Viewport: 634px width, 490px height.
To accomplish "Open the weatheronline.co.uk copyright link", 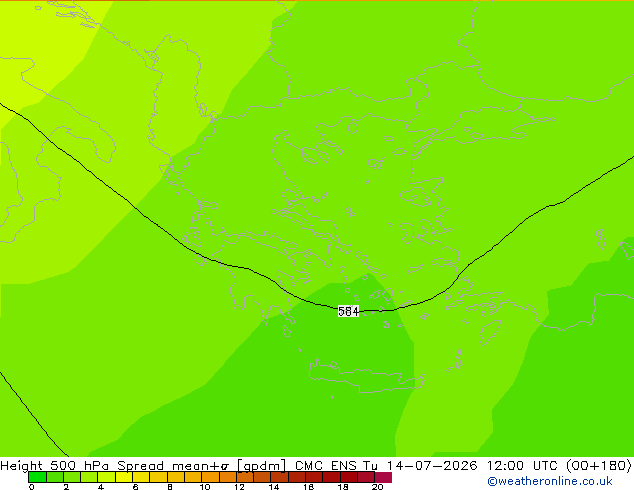I will point(550,481).
